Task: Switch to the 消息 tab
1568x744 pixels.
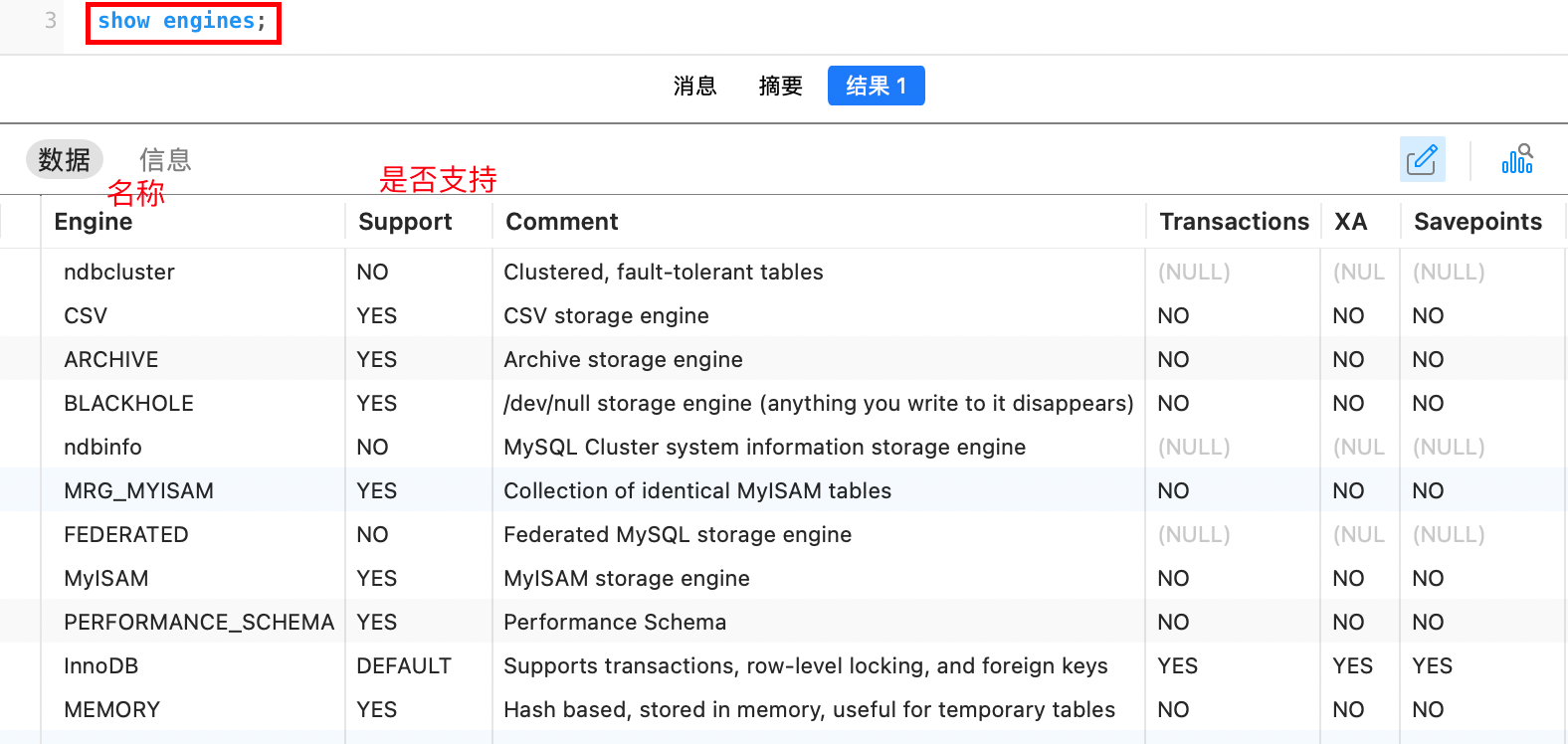Action: 694,86
